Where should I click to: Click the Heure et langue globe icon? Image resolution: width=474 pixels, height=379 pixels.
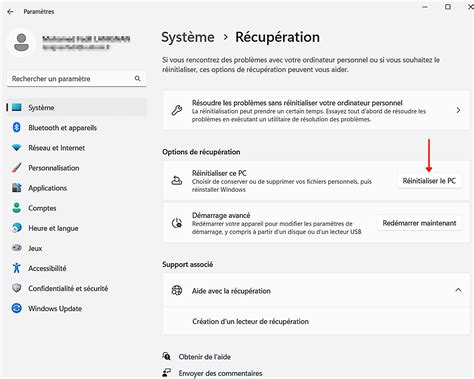[17, 228]
